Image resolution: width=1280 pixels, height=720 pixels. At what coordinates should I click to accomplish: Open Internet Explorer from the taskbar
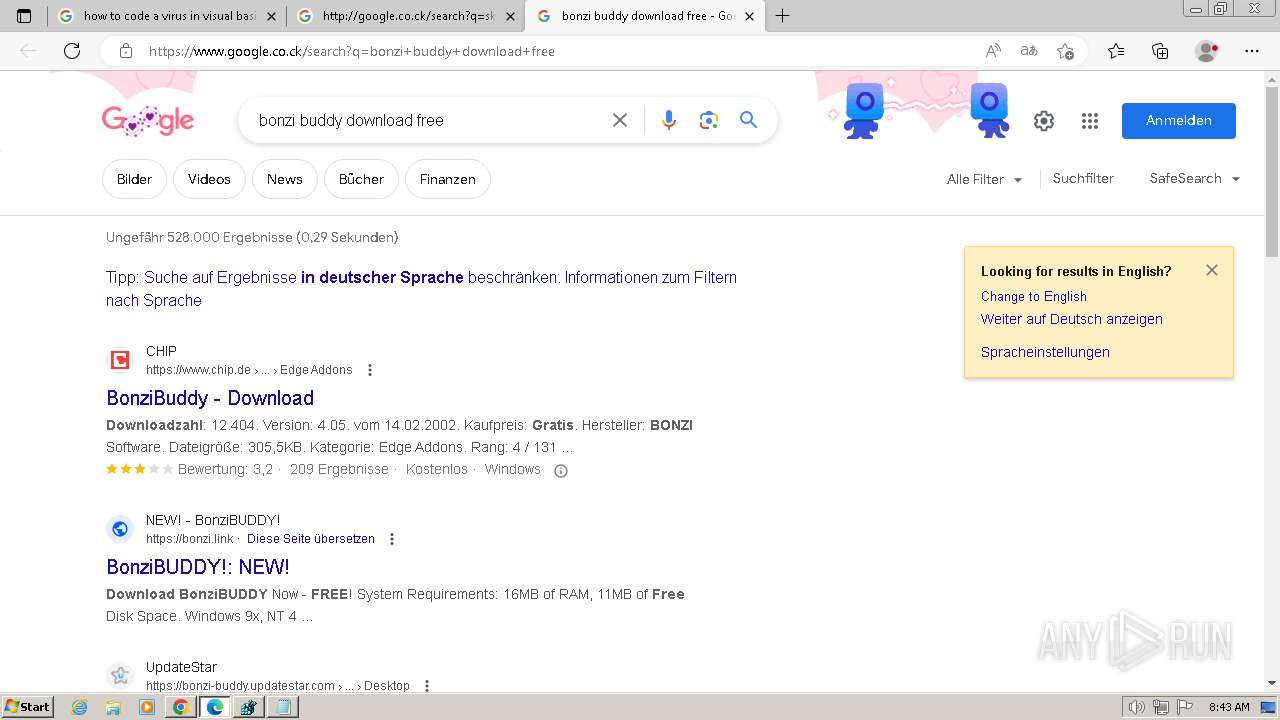[80, 707]
